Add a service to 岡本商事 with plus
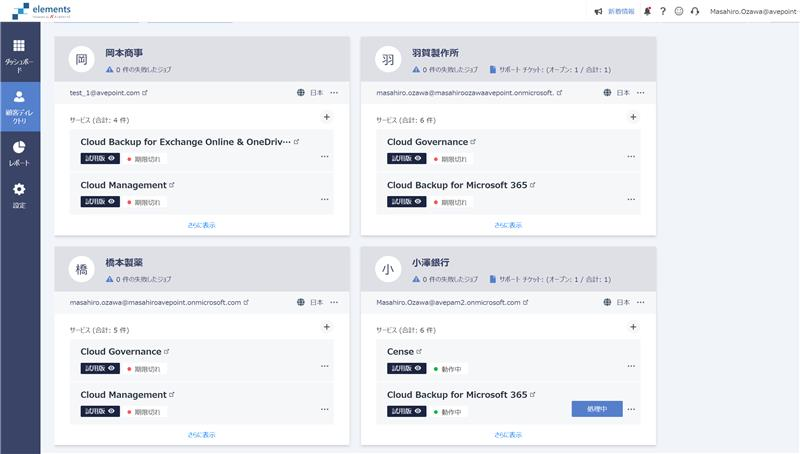Image resolution: width=800 pixels, height=454 pixels. click(x=327, y=117)
